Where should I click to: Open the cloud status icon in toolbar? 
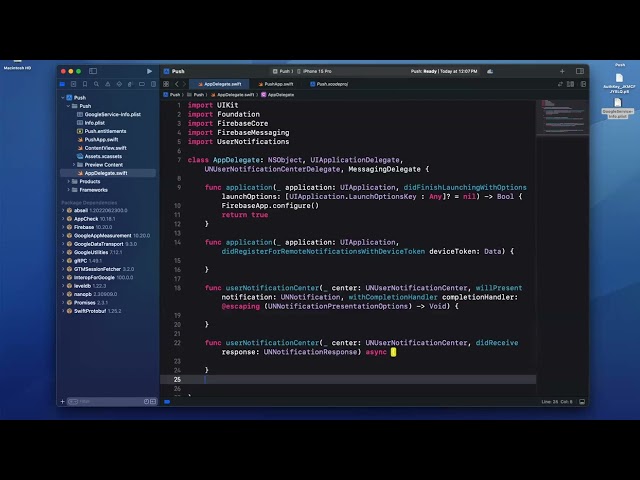click(x=490, y=71)
